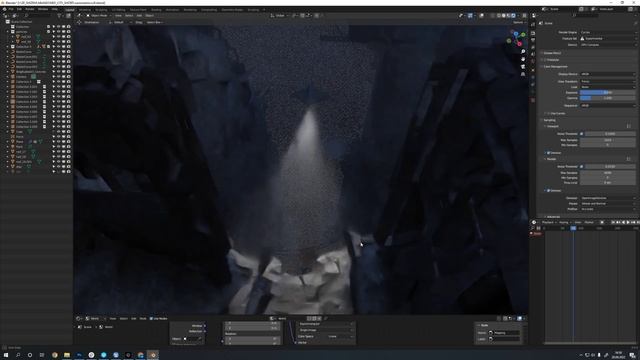Screen dimensions: 640x360
Task: Toggle Render Noise Threshold checkbox
Action: click(582, 167)
